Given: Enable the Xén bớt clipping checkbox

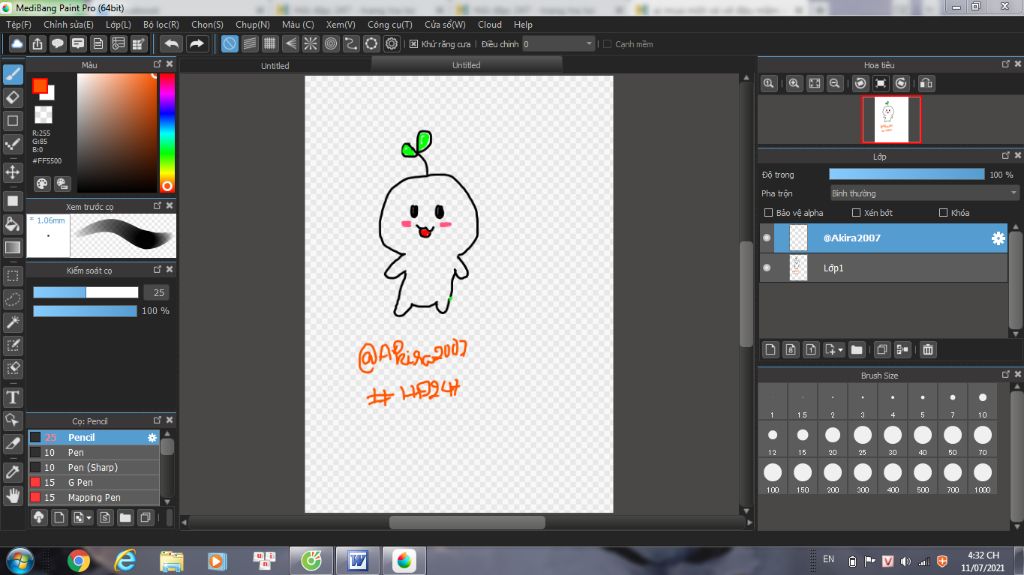Looking at the screenshot, I should [x=856, y=213].
